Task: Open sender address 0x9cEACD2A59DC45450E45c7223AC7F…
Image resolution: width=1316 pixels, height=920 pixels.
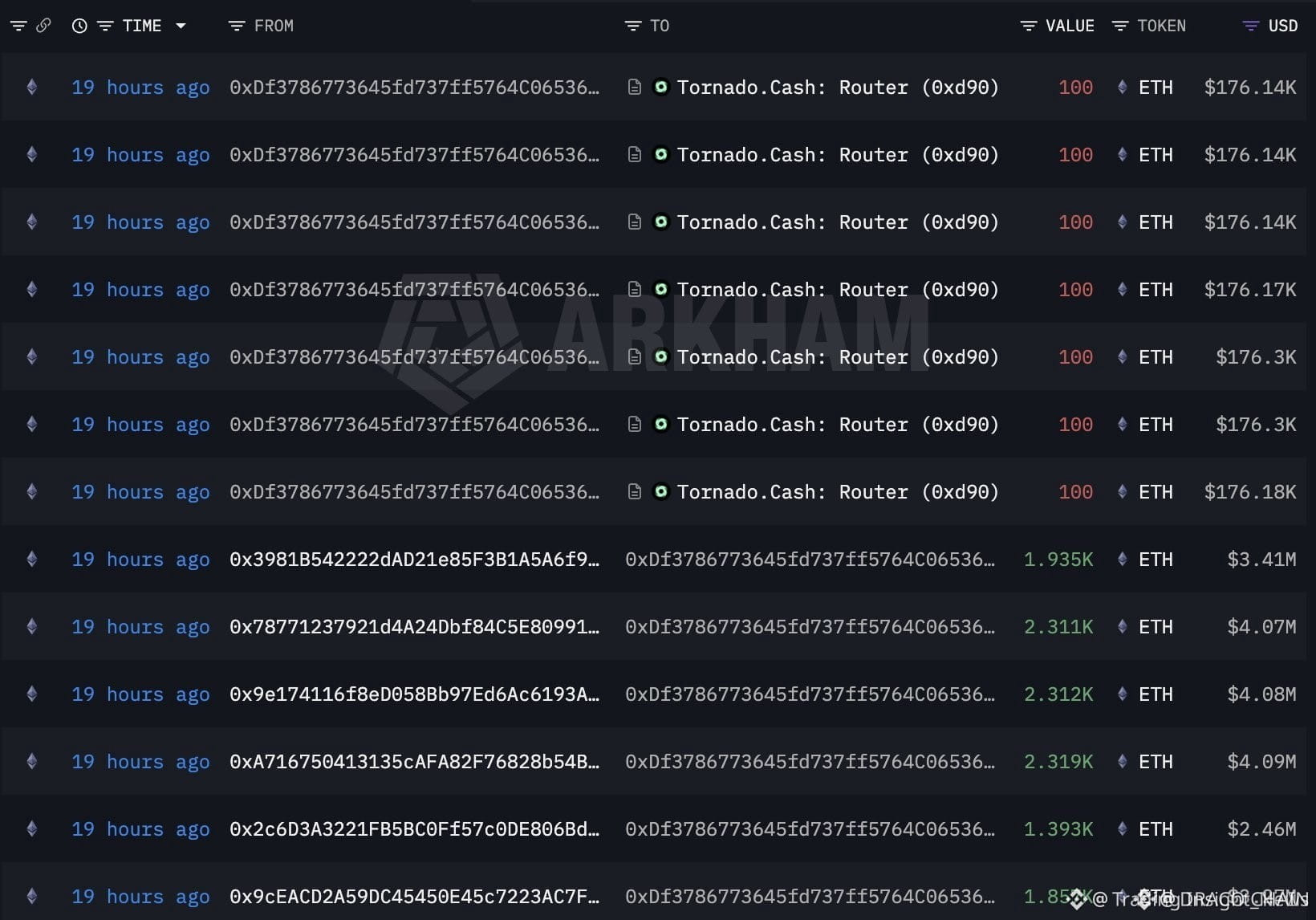Action: tap(414, 896)
